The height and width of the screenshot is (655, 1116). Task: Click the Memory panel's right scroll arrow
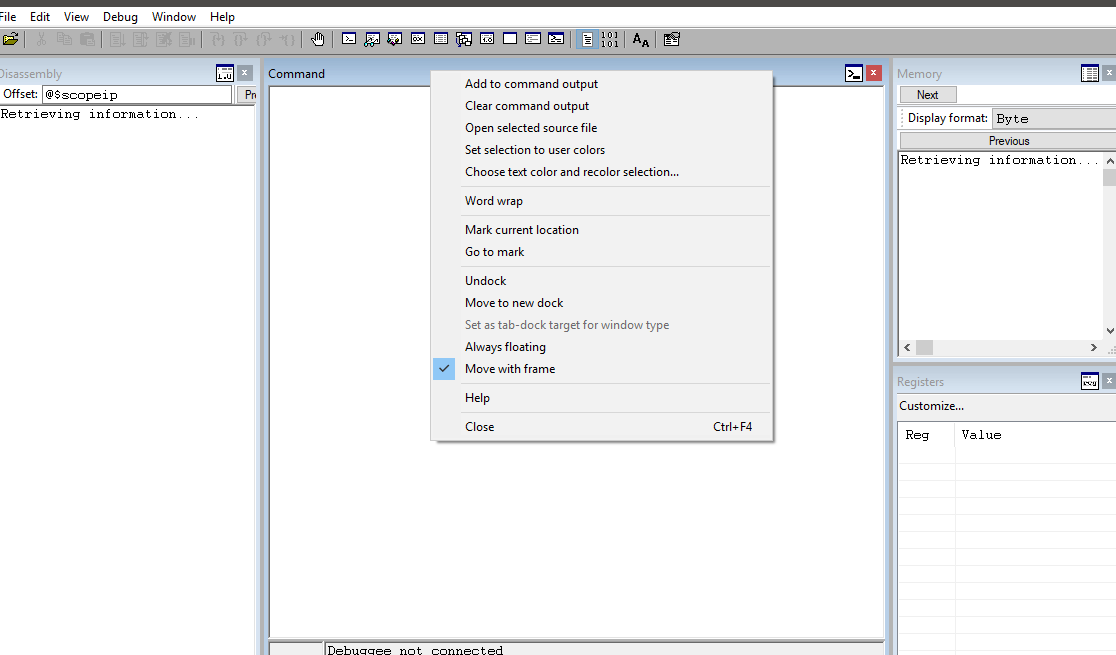pyautogui.click(x=1094, y=347)
